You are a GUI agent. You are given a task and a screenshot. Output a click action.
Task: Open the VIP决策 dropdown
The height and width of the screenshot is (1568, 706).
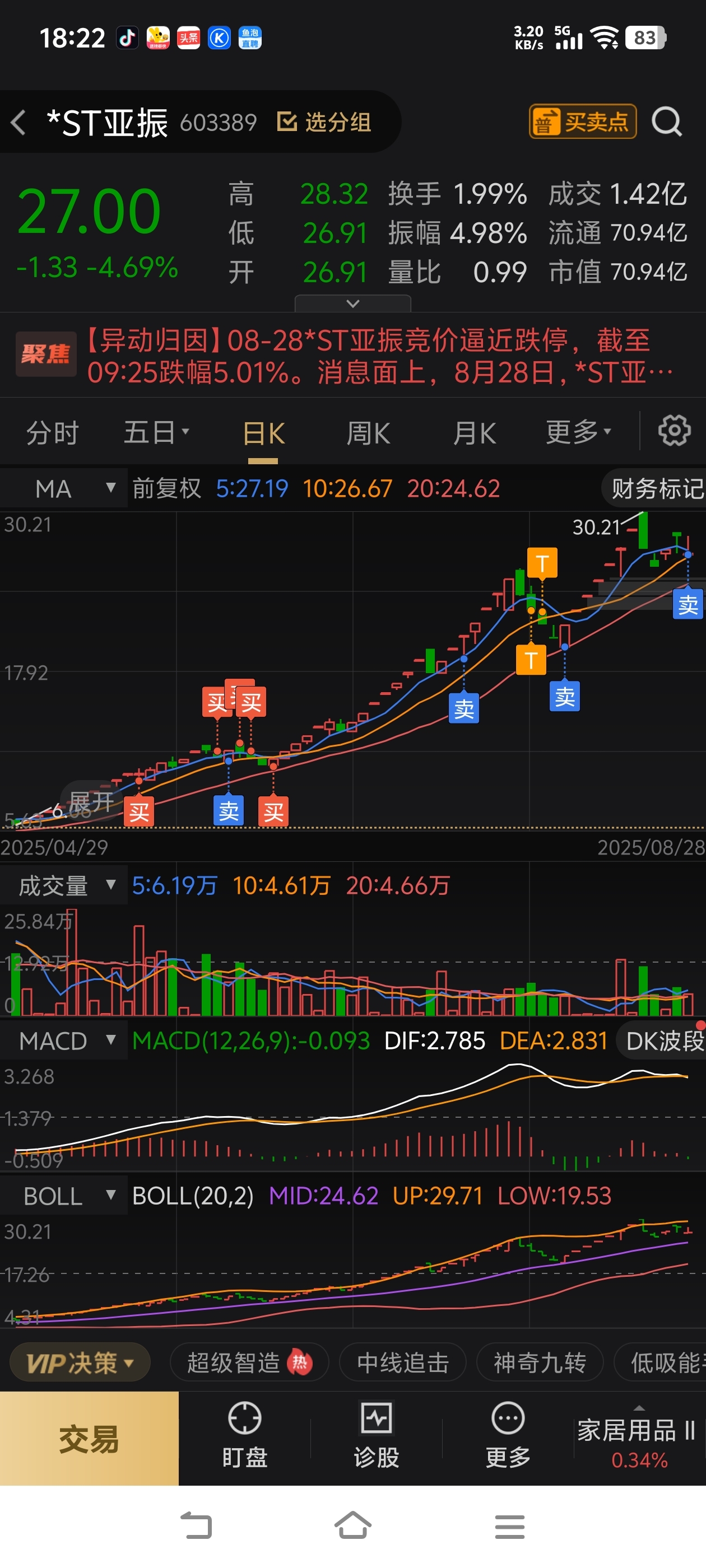click(80, 1363)
